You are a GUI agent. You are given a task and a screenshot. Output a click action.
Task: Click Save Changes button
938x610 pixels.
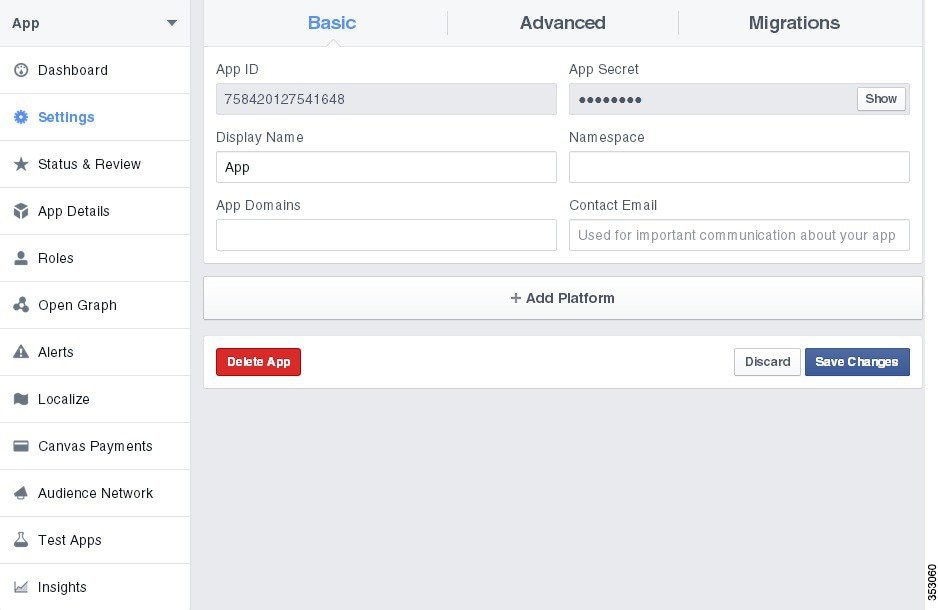pos(857,362)
